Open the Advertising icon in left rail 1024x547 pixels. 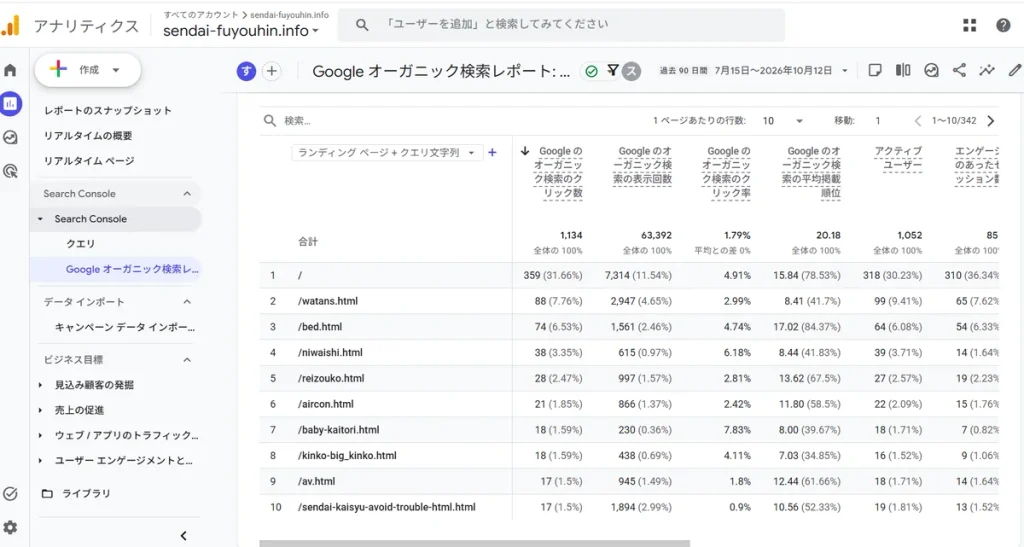pos(10,171)
